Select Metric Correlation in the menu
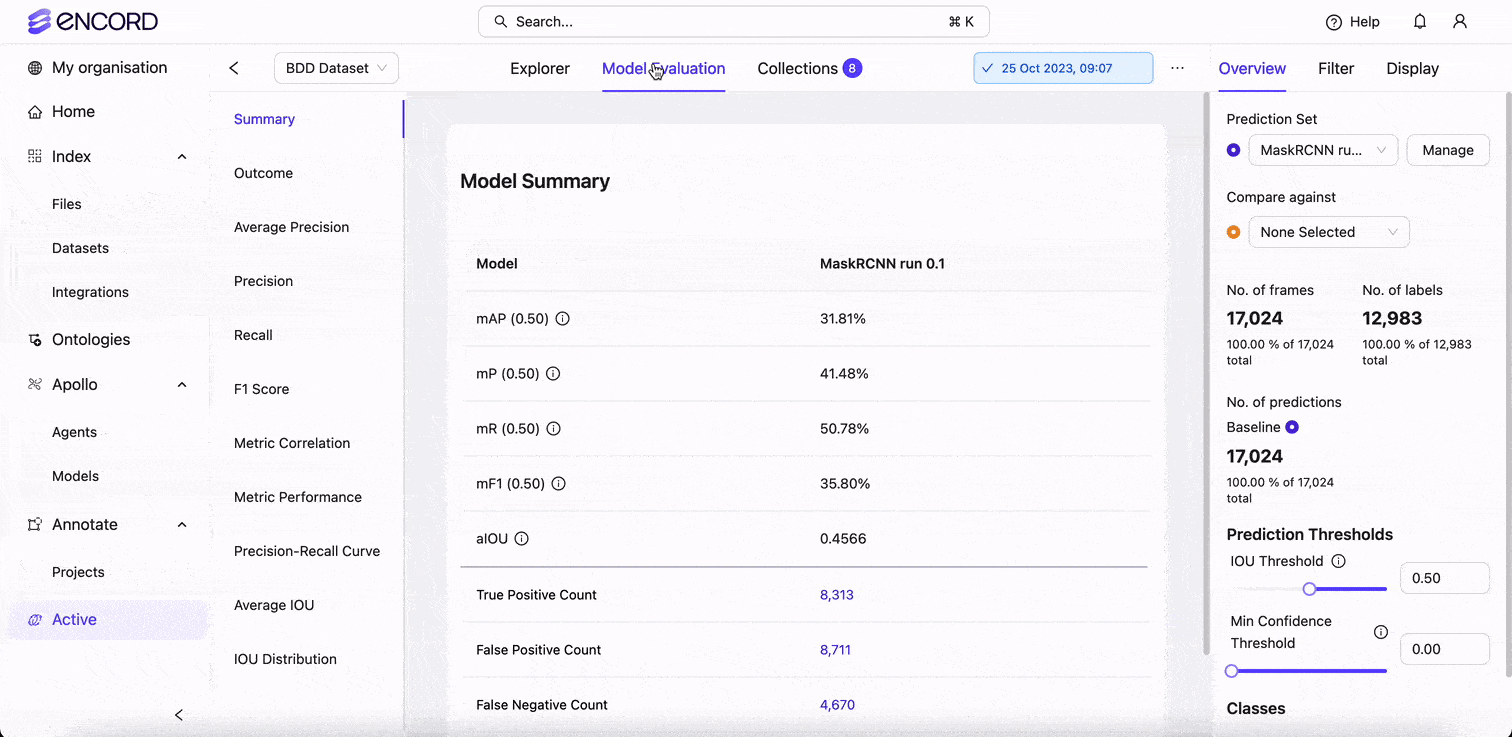 pyautogui.click(x=292, y=443)
